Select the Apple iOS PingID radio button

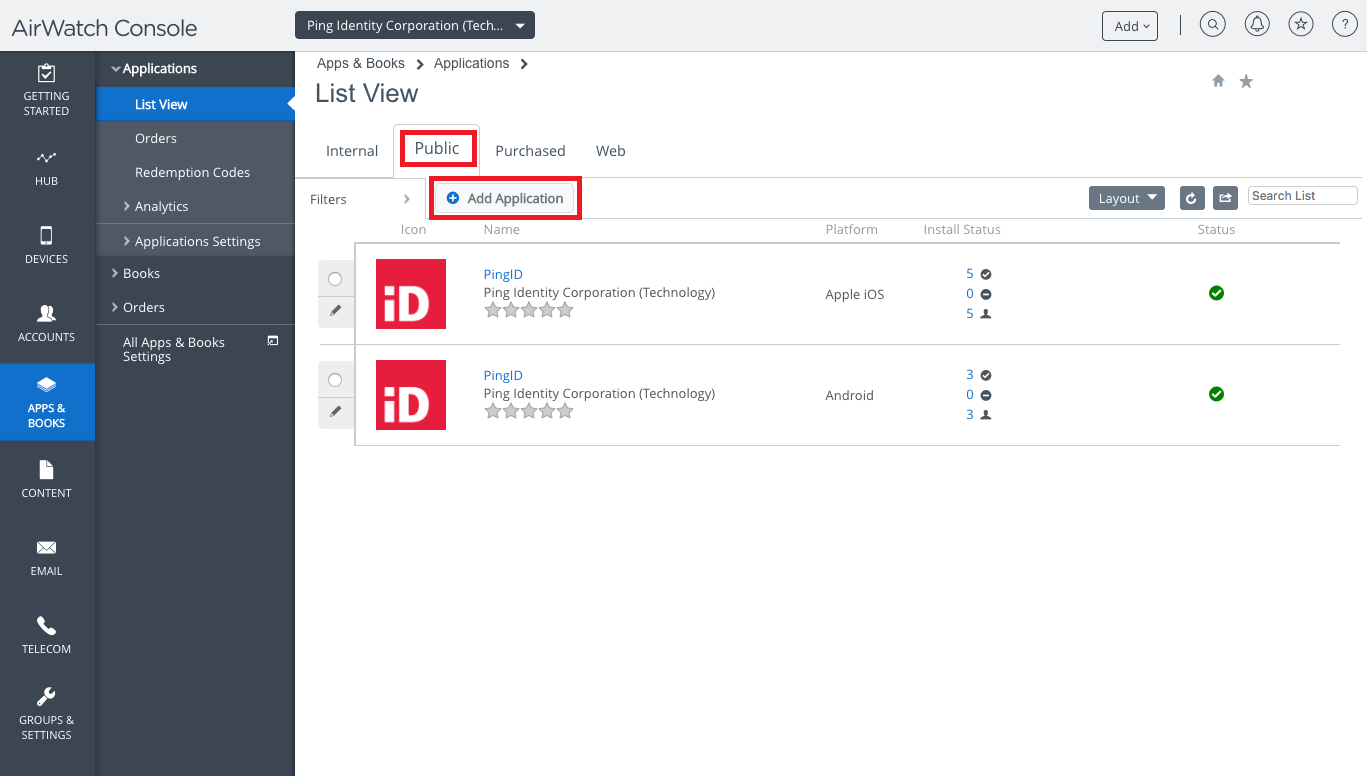335,279
